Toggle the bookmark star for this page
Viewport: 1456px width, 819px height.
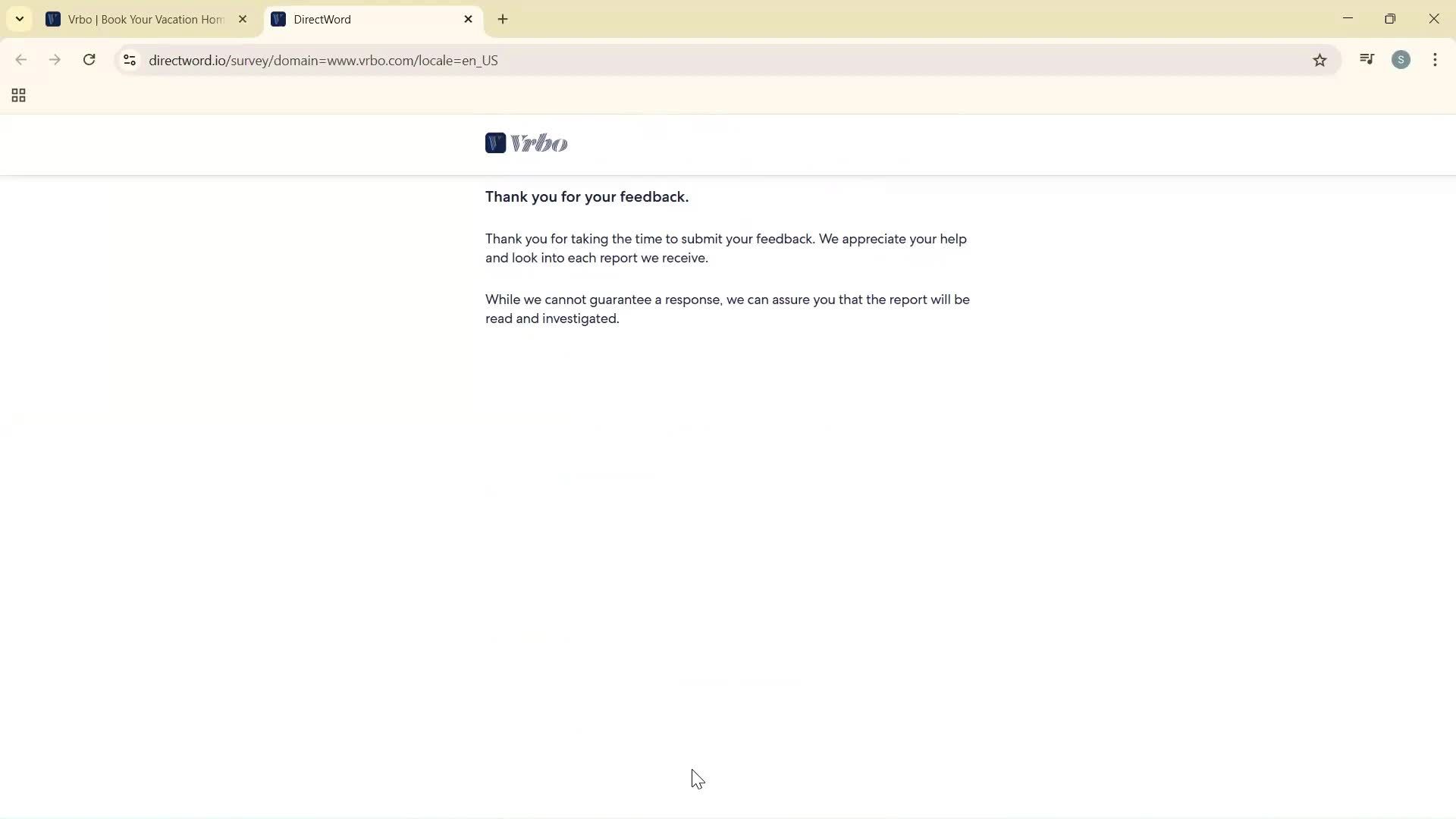click(1319, 60)
